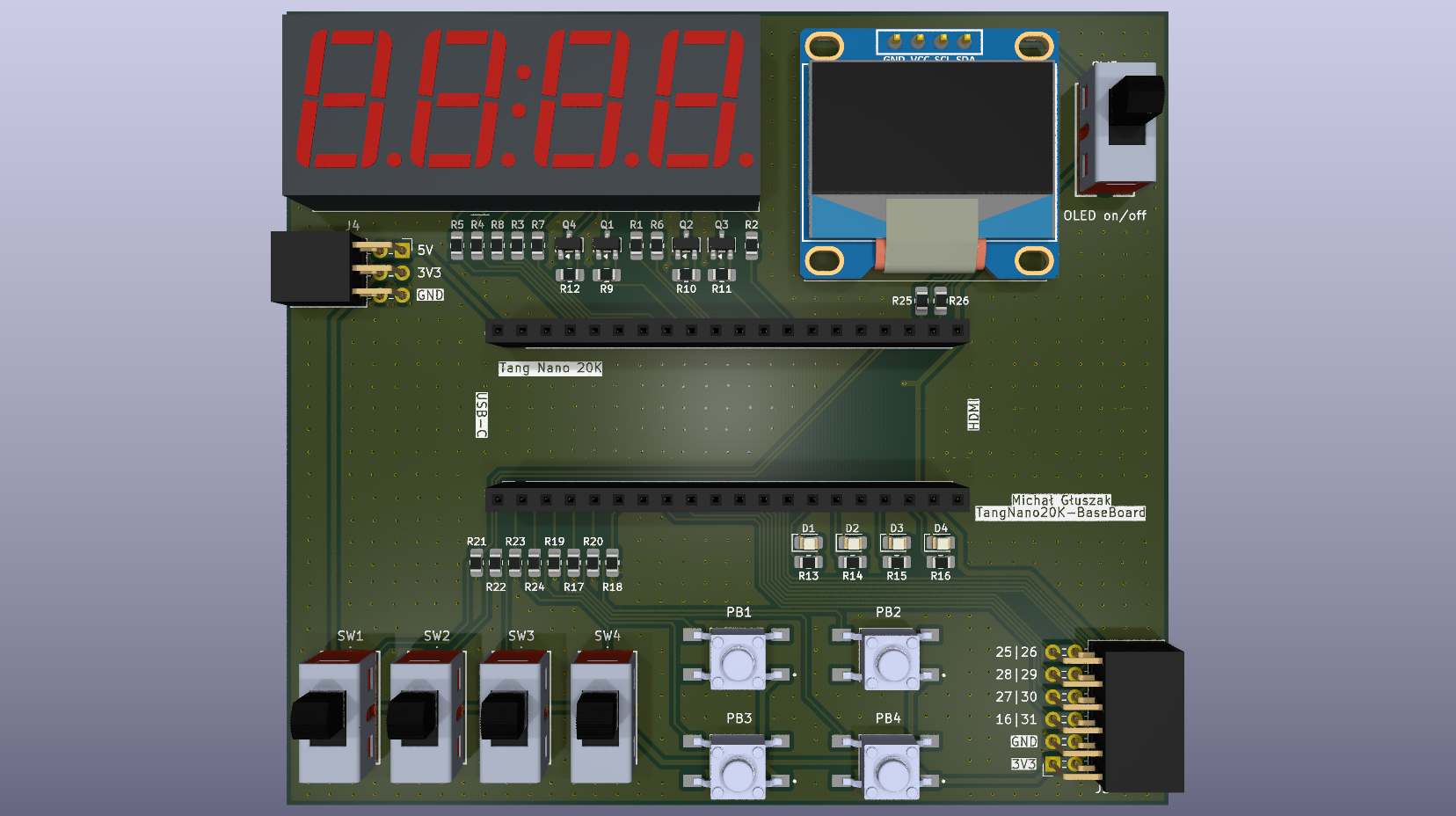Screen dimensions: 1456x816
Task: Click the R13 resistor below D1
Action: [x=808, y=562]
